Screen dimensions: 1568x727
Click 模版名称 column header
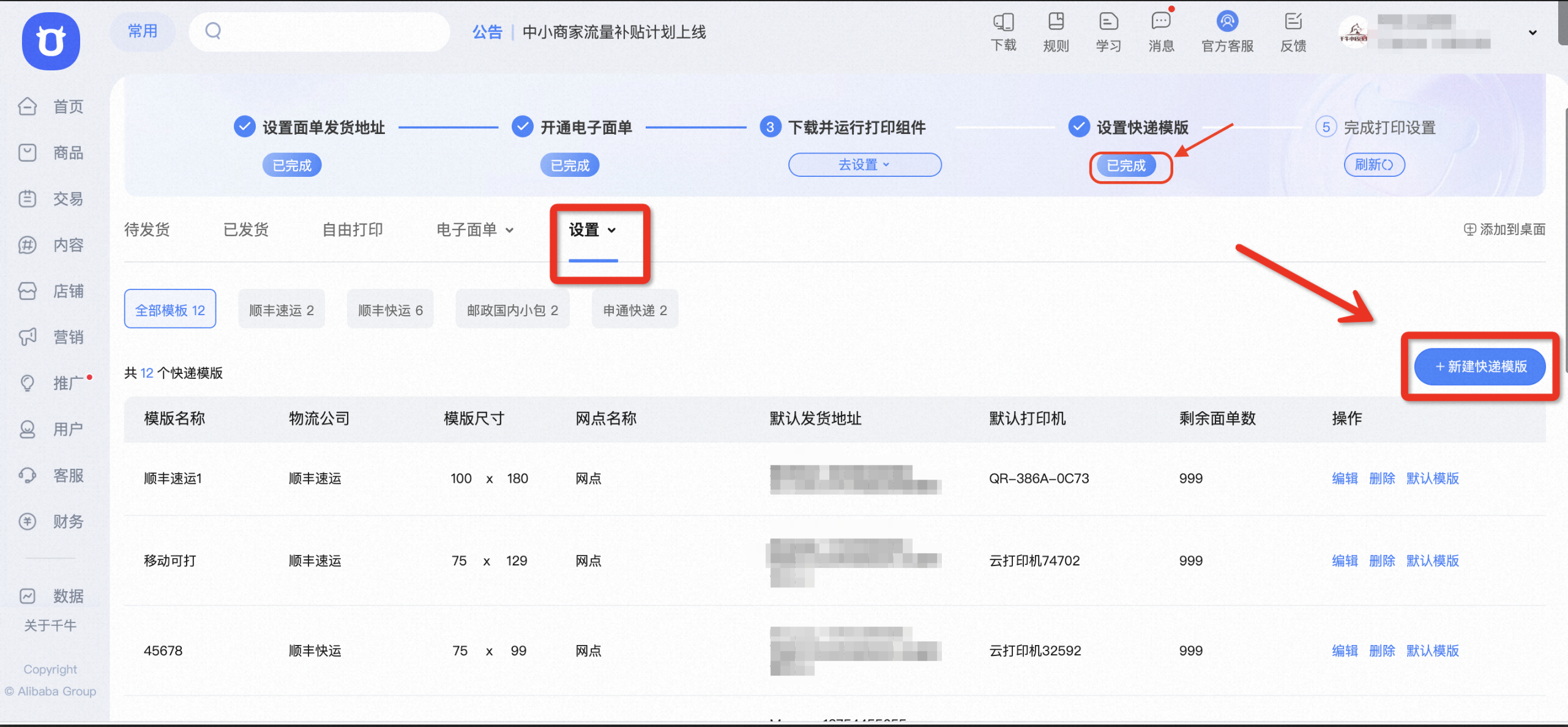click(x=174, y=419)
